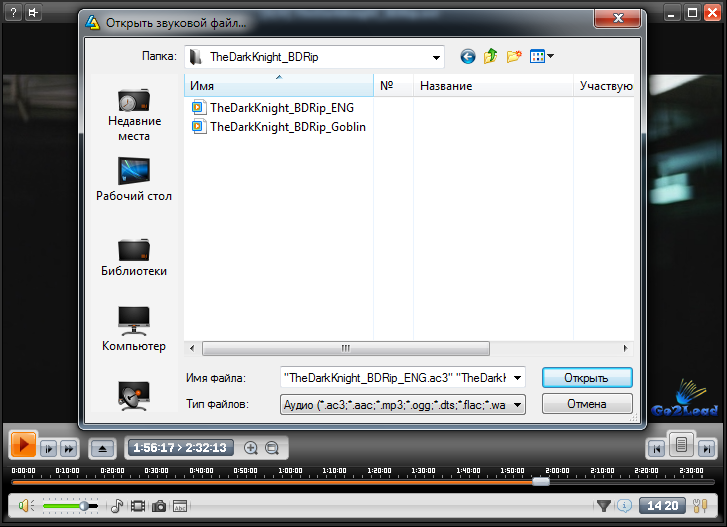Mute the volume speaker icon
This screenshot has height=527, width=727.
pos(26,506)
